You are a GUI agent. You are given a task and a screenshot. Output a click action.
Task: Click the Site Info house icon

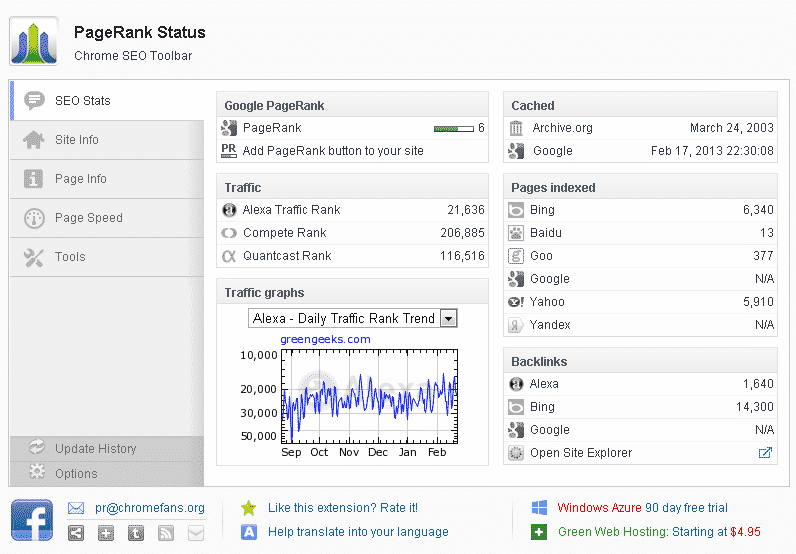[34, 140]
